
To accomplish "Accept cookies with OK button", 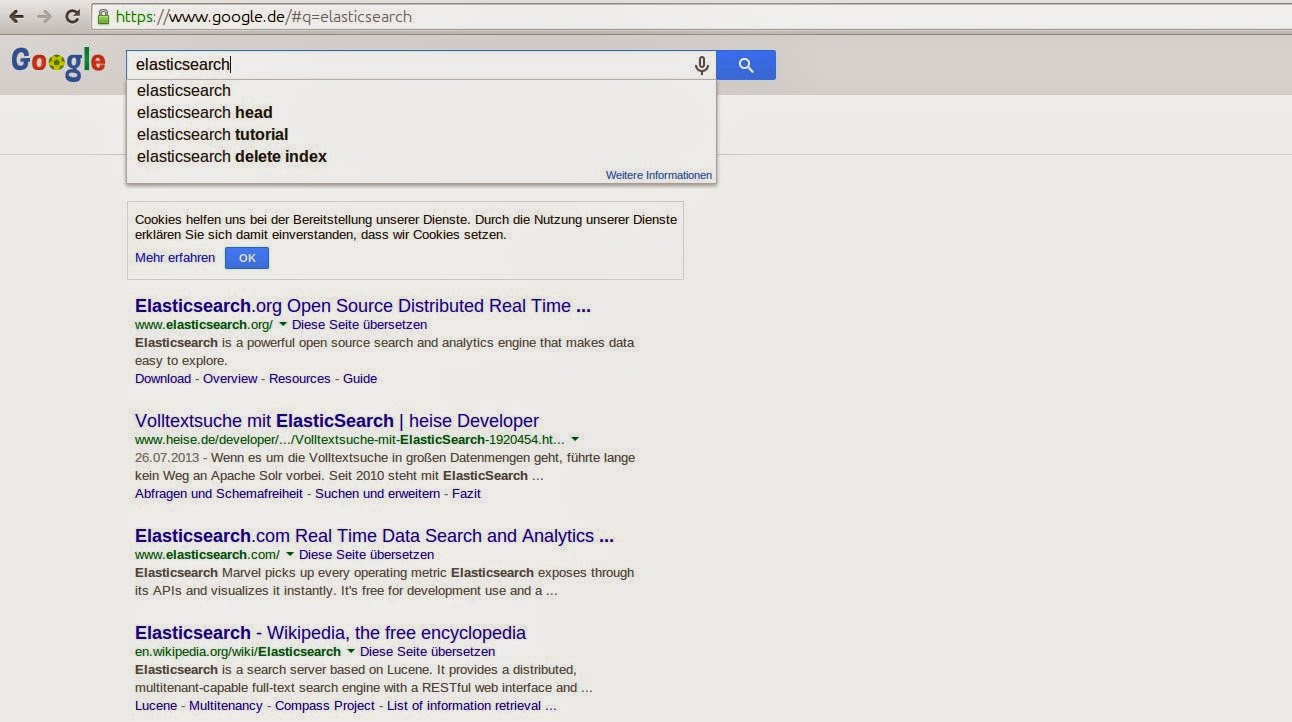I will [247, 258].
